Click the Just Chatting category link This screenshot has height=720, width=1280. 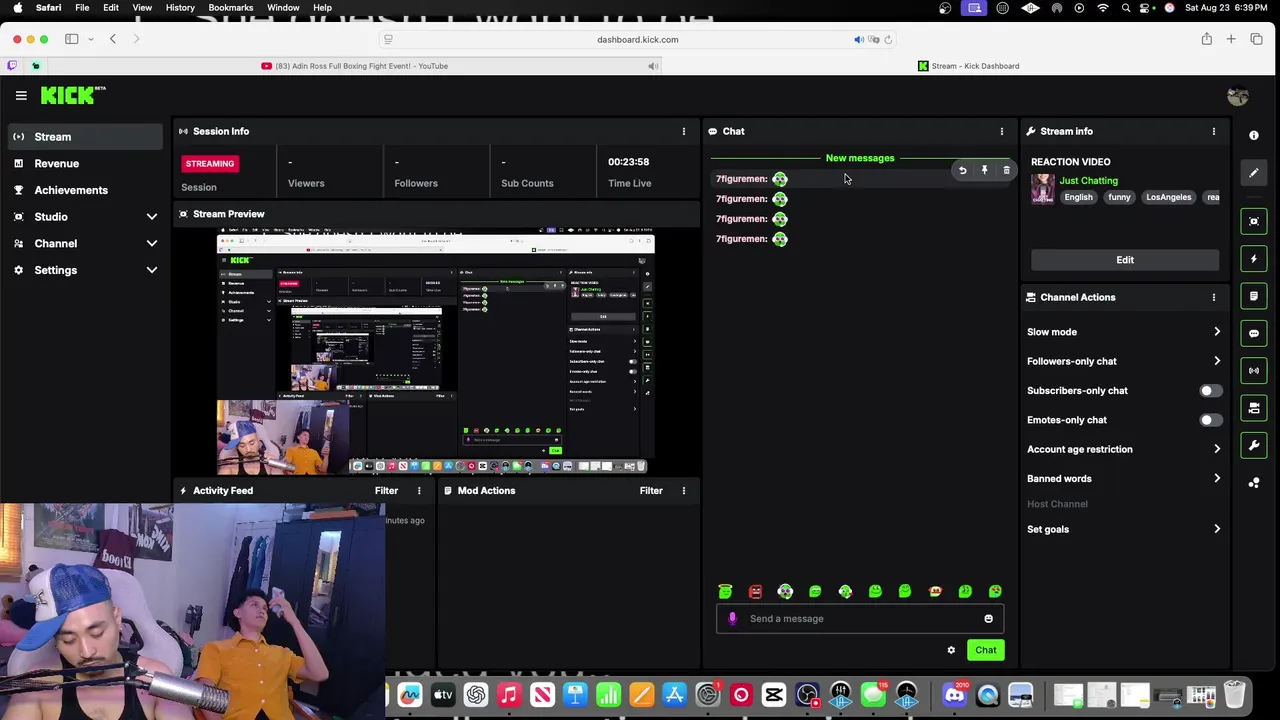point(1088,181)
